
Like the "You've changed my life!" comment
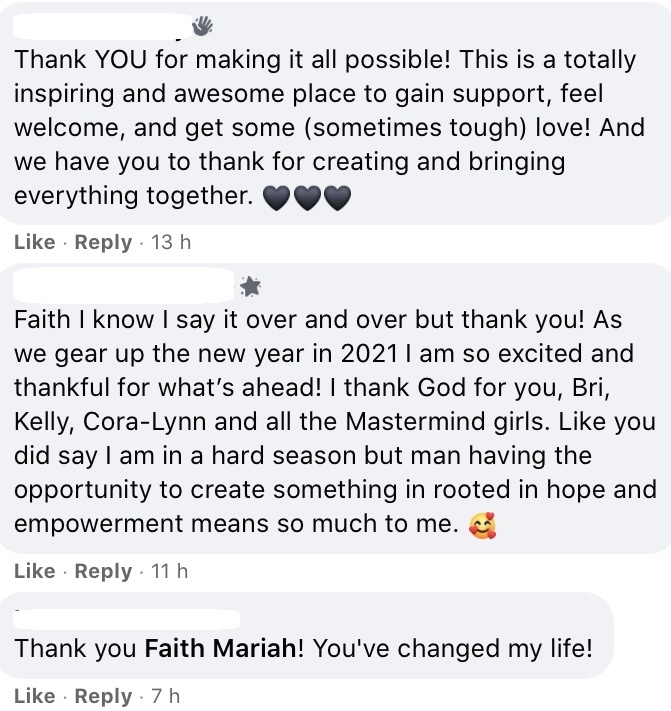coord(35,696)
